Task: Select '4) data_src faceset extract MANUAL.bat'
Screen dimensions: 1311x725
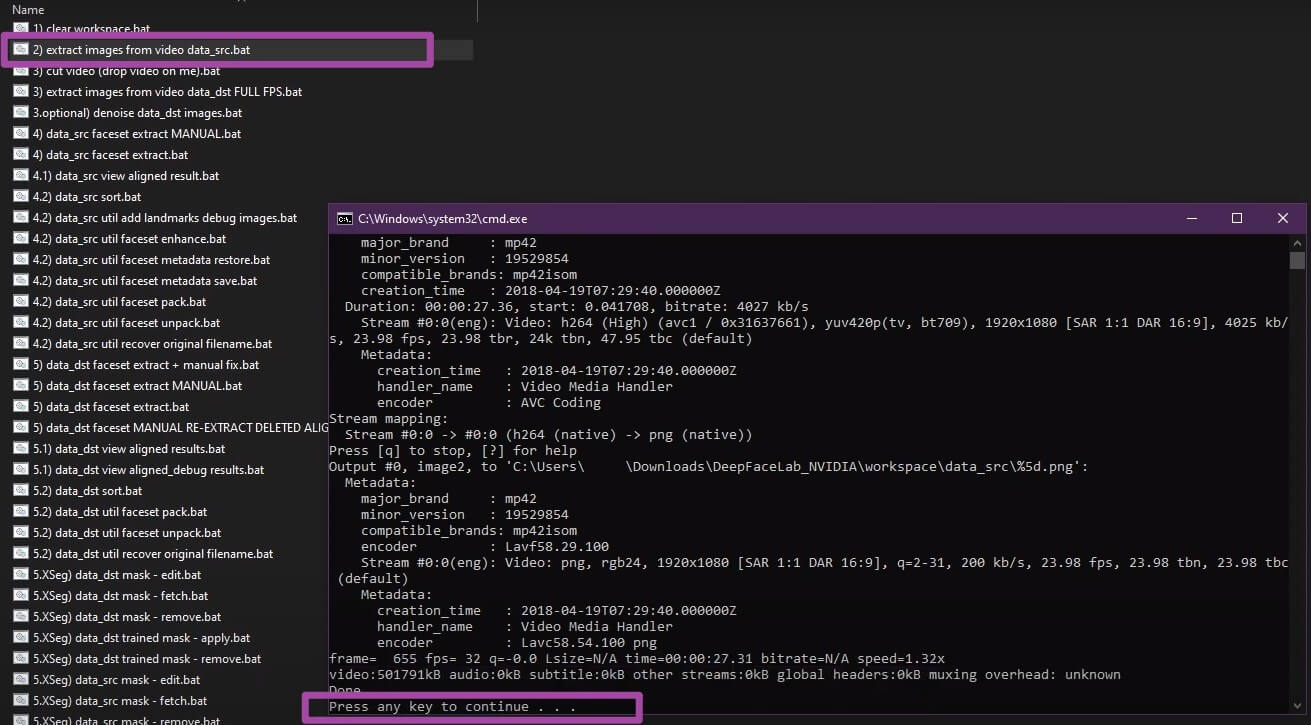Action: click(x=143, y=134)
